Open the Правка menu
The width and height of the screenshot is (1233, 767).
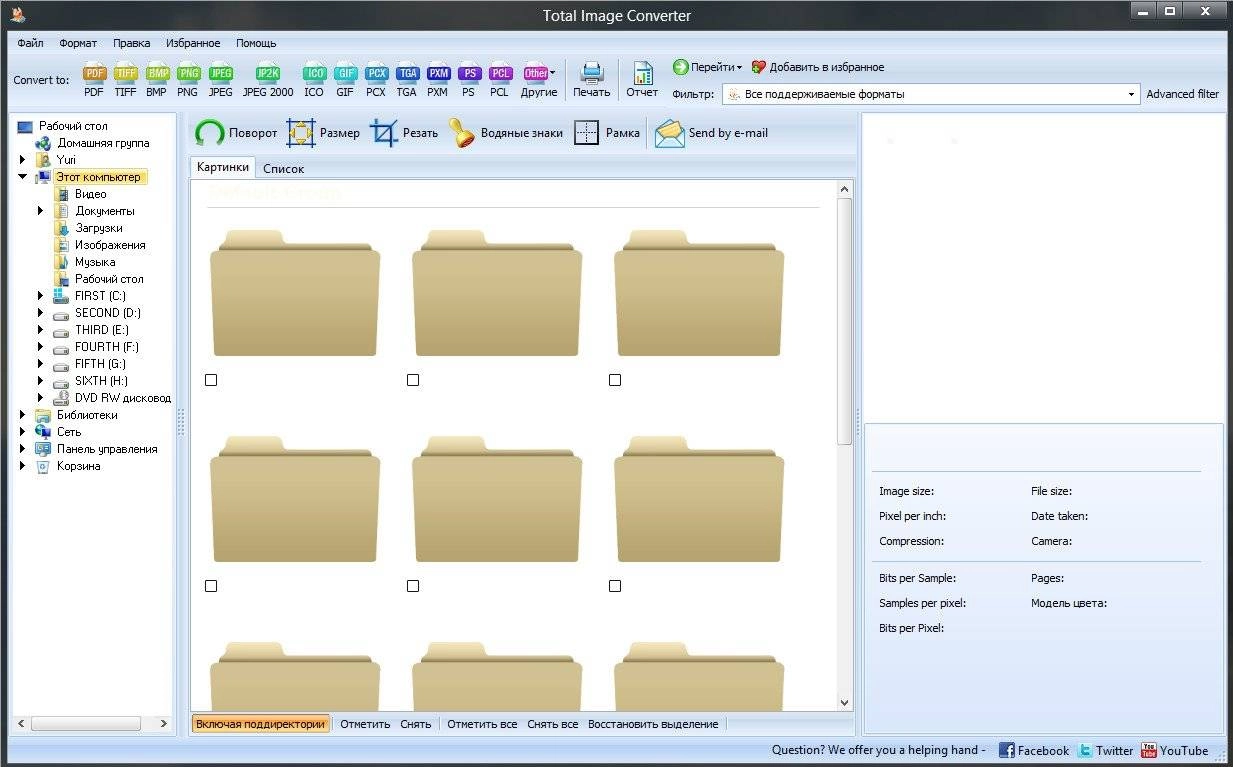[131, 43]
